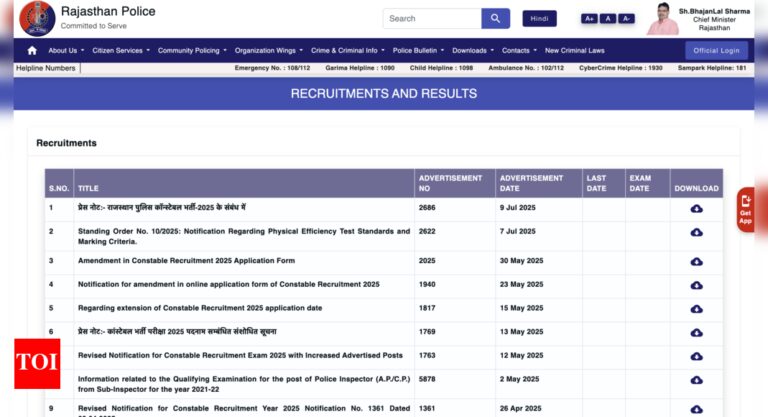Click Child Helpline : 1098 text

(x=441, y=68)
